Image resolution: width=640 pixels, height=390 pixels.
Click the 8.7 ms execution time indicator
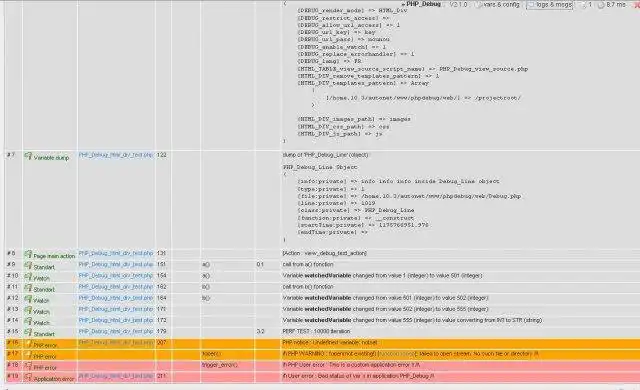pos(616,4)
